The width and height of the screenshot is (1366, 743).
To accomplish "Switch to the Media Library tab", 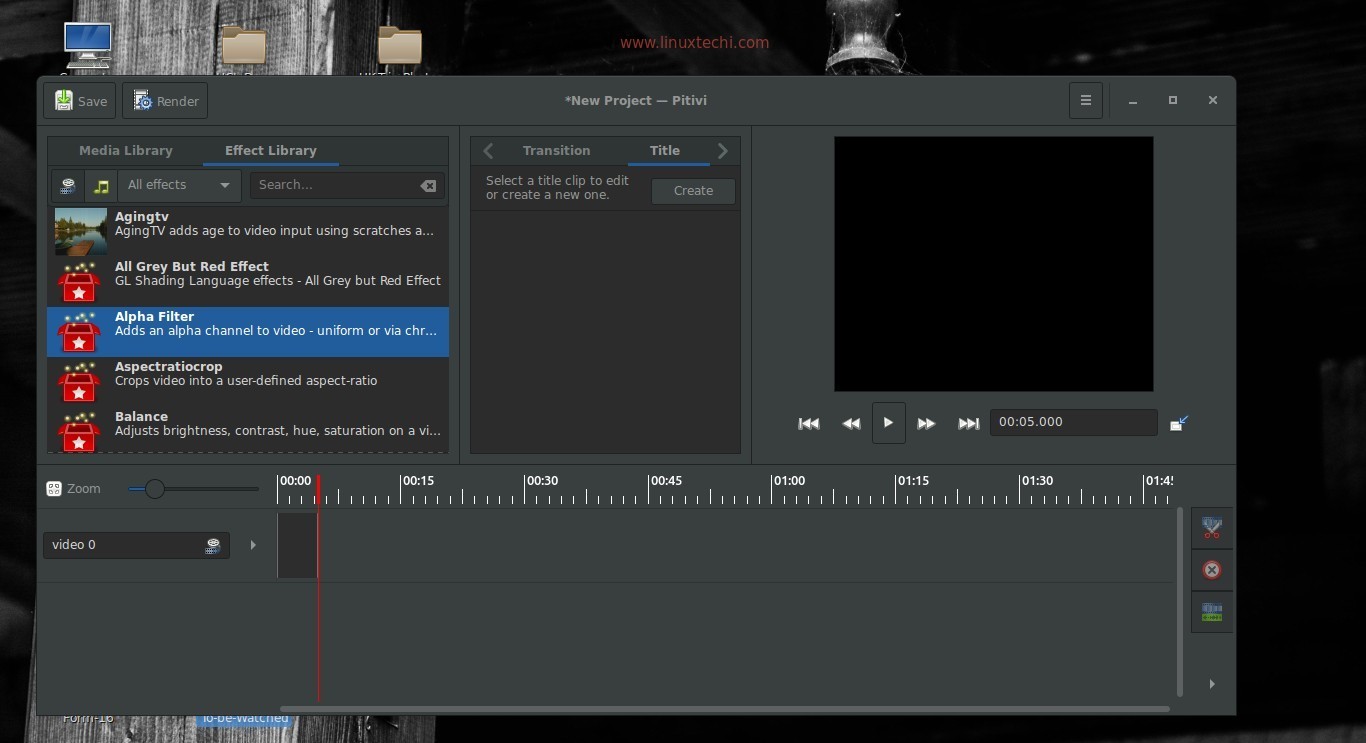I will click(125, 150).
